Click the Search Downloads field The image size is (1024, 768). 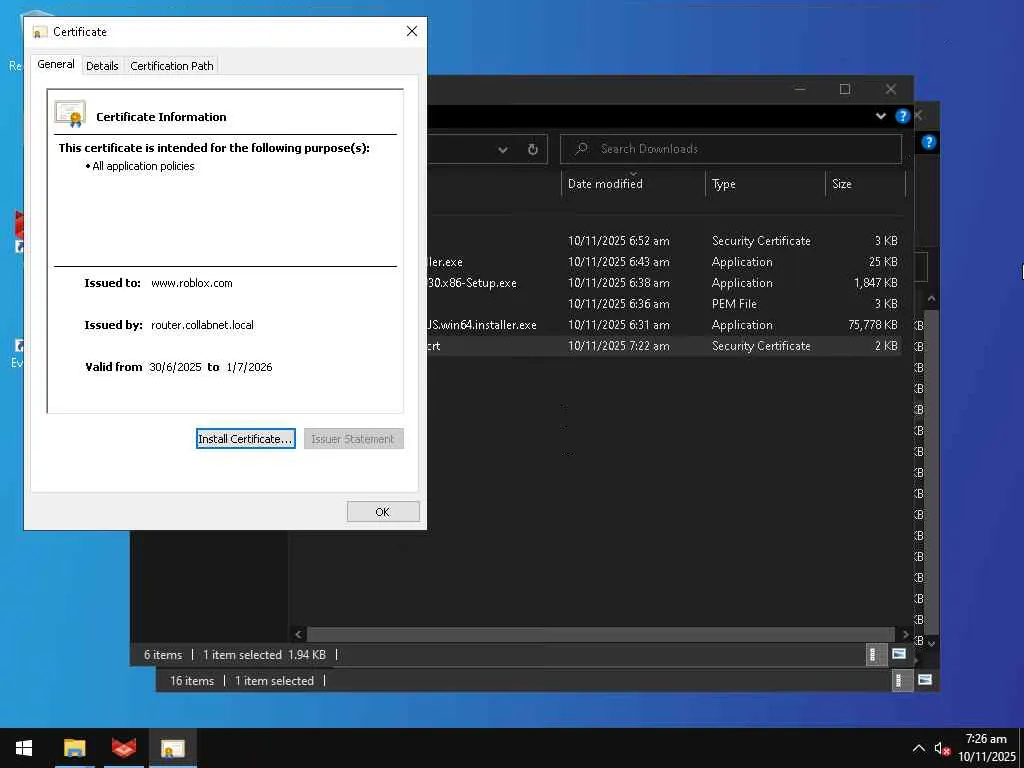point(731,149)
